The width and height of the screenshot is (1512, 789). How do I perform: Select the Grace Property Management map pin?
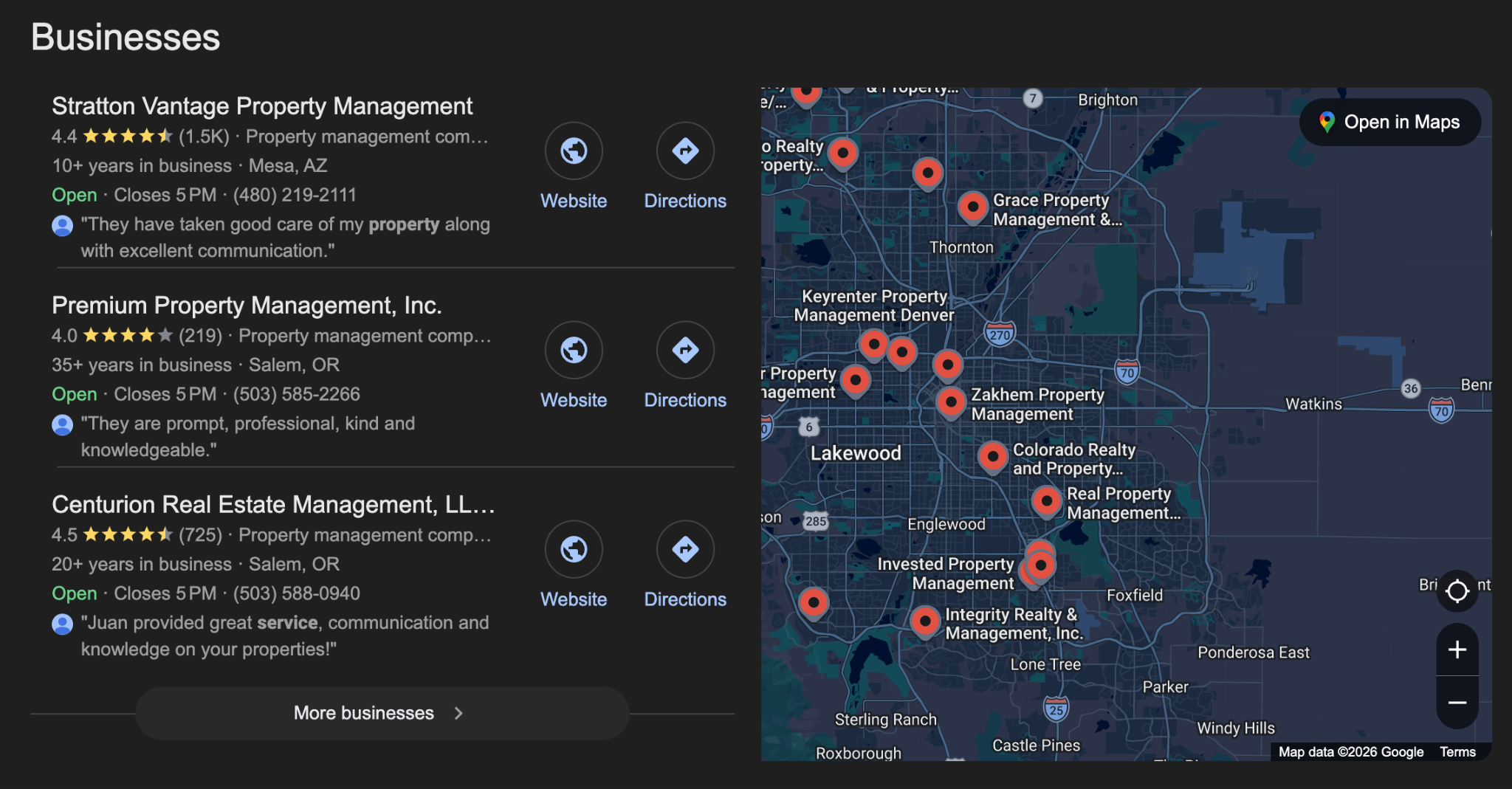tap(973, 207)
